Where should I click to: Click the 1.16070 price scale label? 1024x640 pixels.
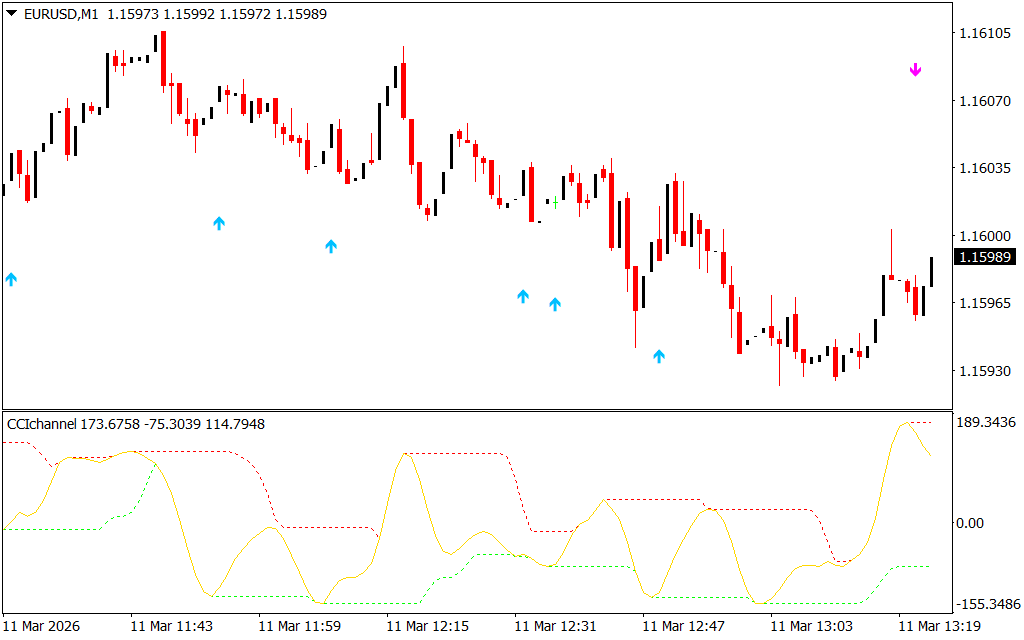(986, 101)
